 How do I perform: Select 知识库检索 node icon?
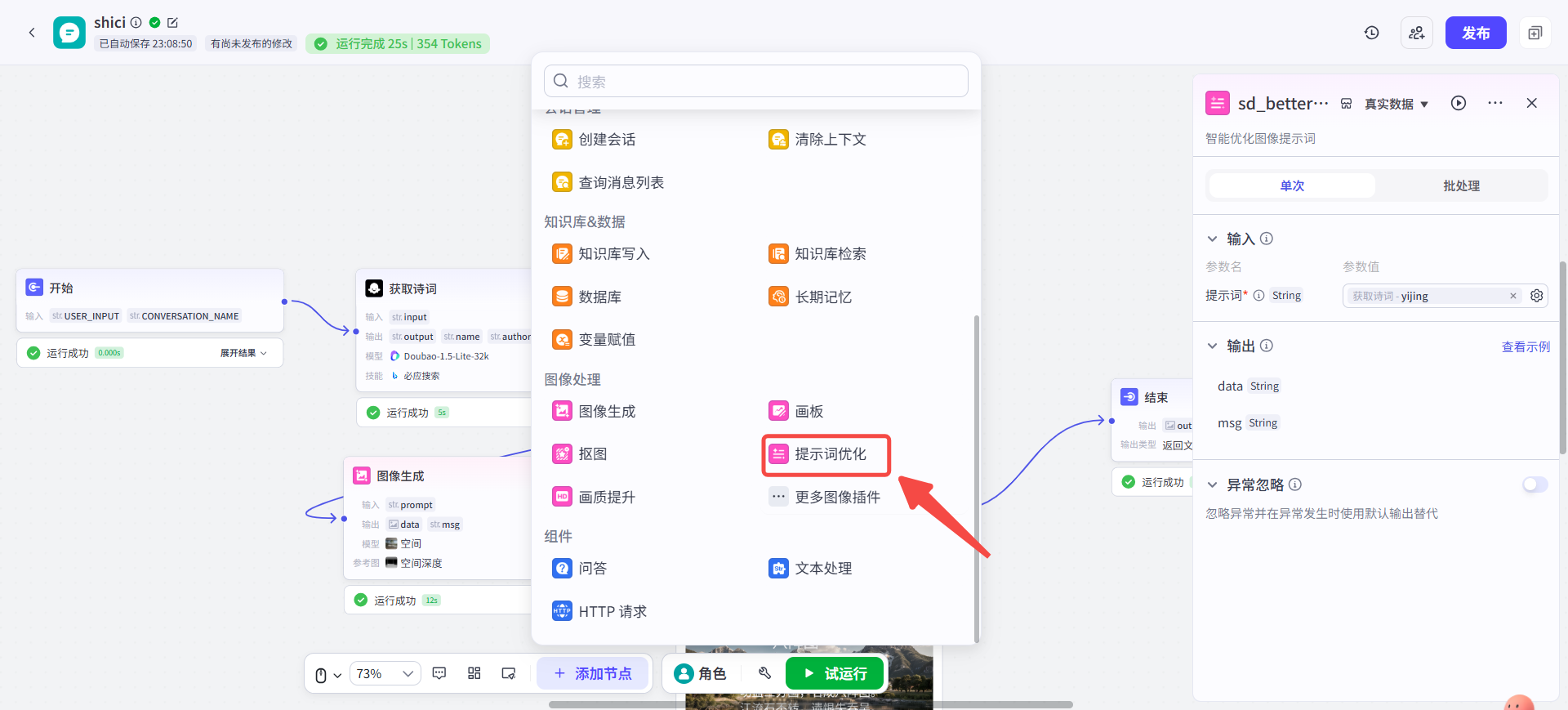pyautogui.click(x=778, y=254)
